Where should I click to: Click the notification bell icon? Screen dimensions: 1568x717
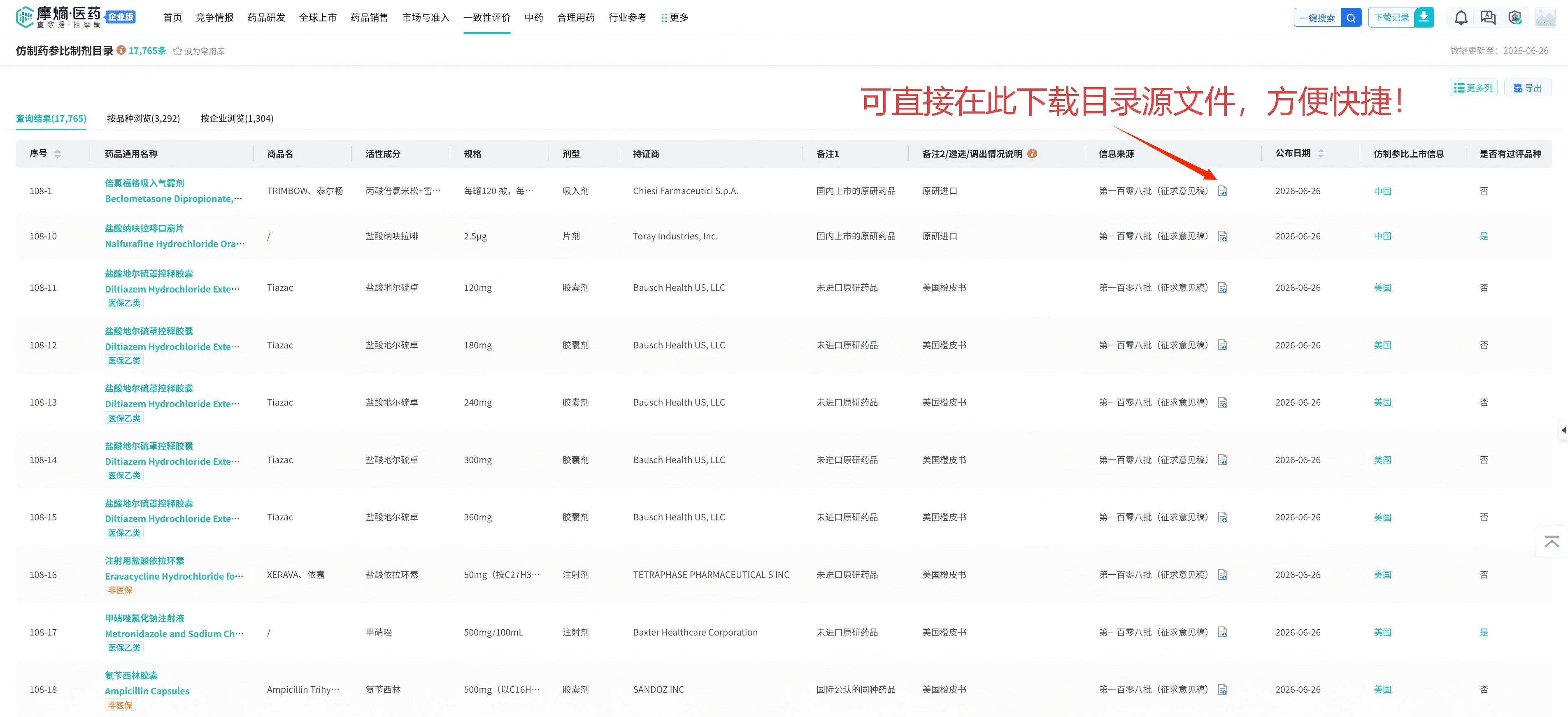[1460, 18]
